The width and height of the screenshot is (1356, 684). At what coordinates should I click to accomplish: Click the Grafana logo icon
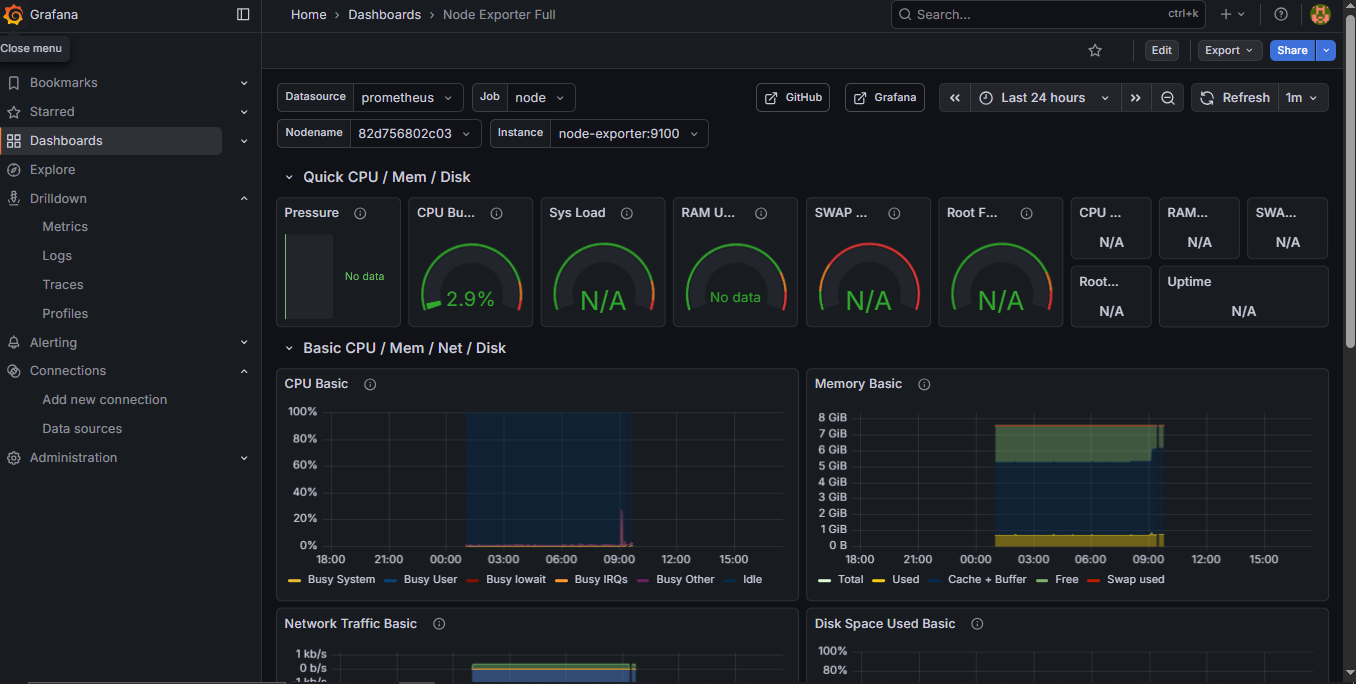[14, 14]
